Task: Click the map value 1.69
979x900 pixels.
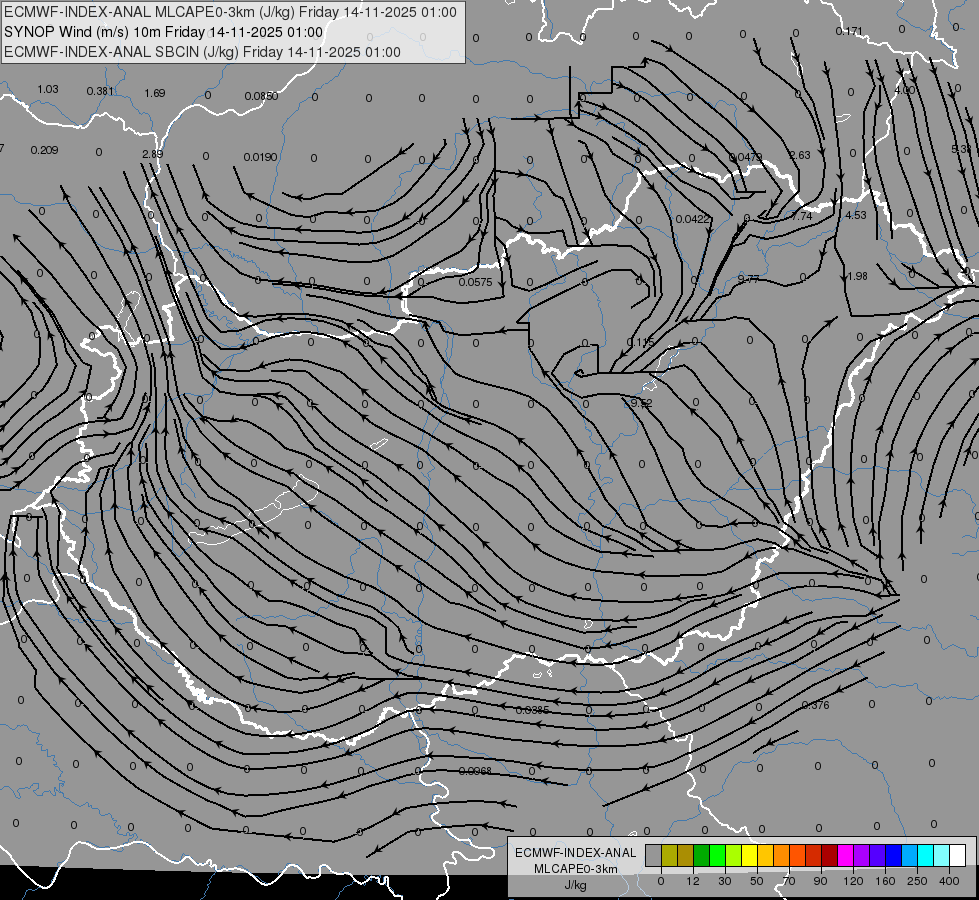Action: [x=155, y=93]
